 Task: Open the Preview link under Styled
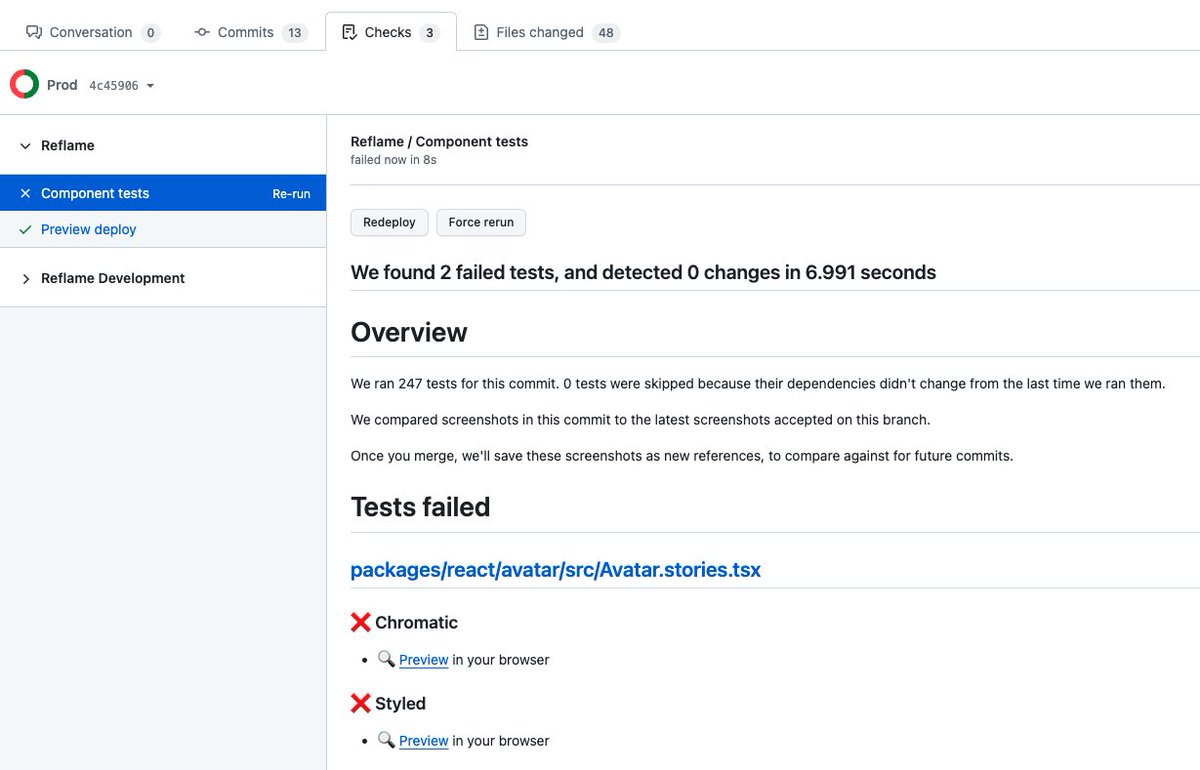pos(424,741)
